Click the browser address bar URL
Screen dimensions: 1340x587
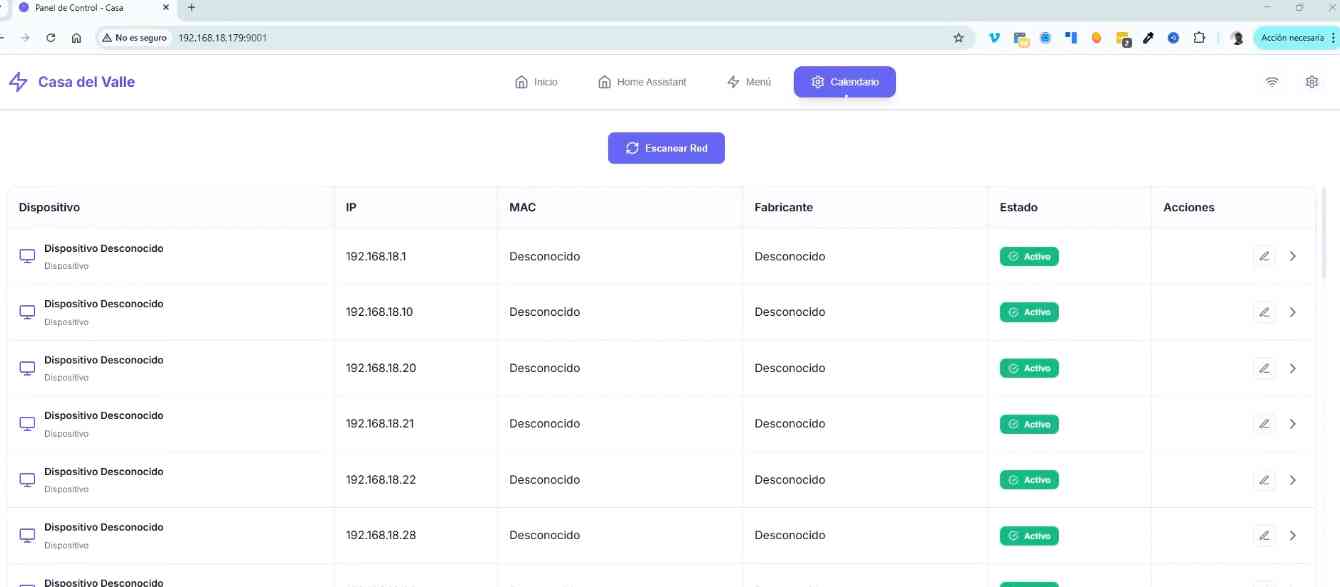pos(222,38)
